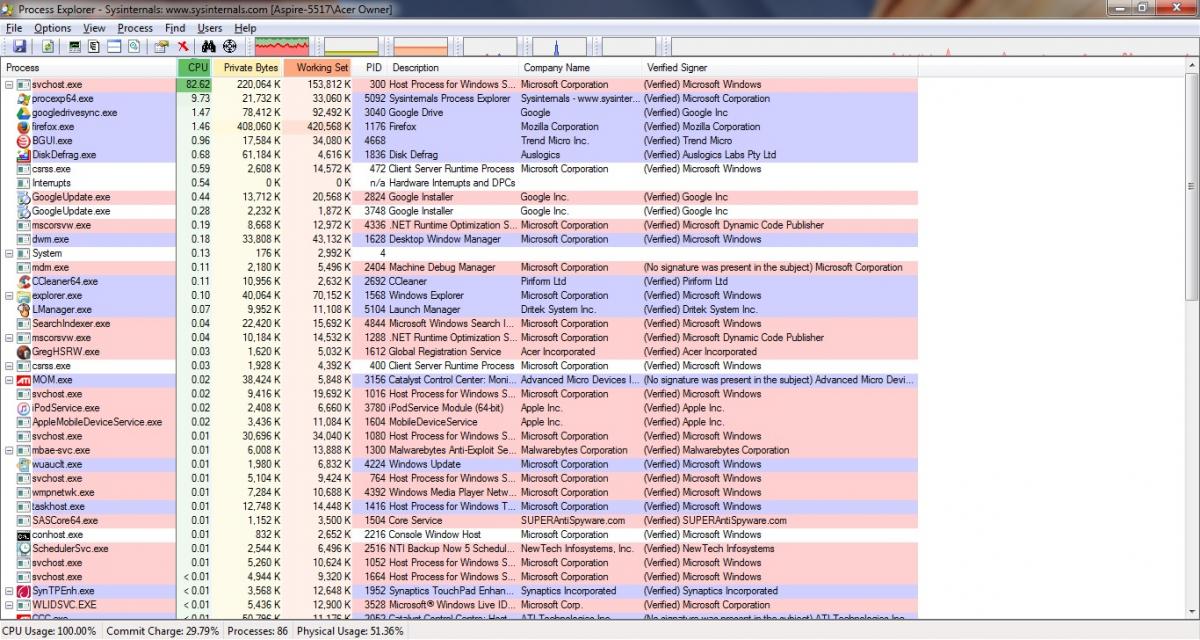Click the crosshair Find Window's Process icon

tap(230, 46)
